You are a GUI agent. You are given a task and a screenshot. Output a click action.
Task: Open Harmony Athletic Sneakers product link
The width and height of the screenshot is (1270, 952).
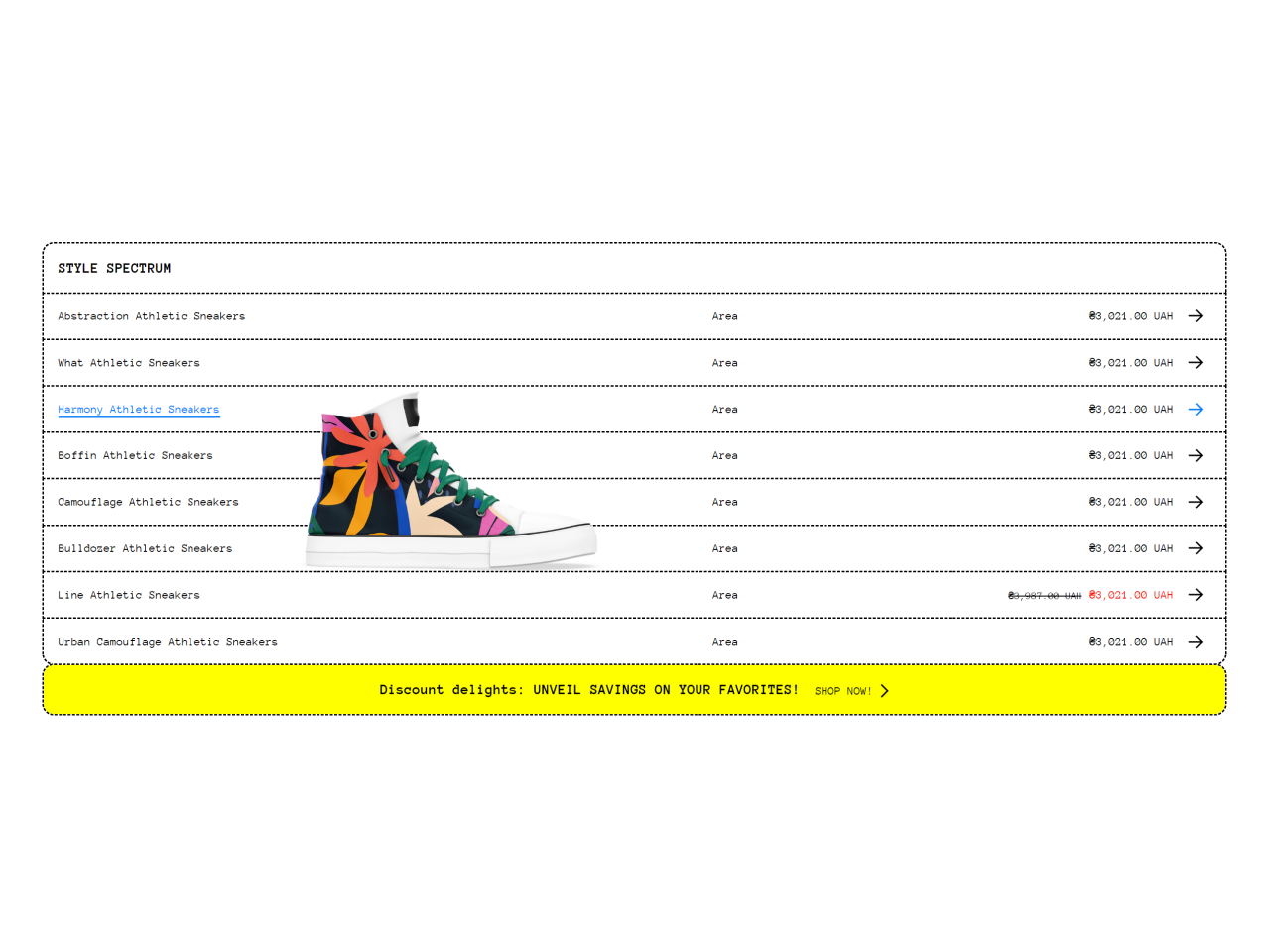tap(138, 410)
